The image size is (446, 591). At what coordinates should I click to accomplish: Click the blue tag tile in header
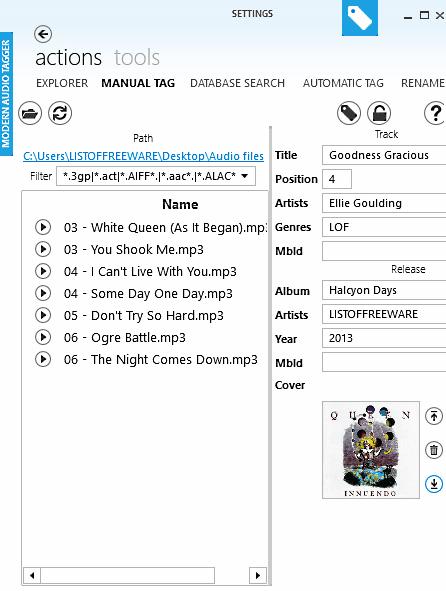pyautogui.click(x=360, y=18)
